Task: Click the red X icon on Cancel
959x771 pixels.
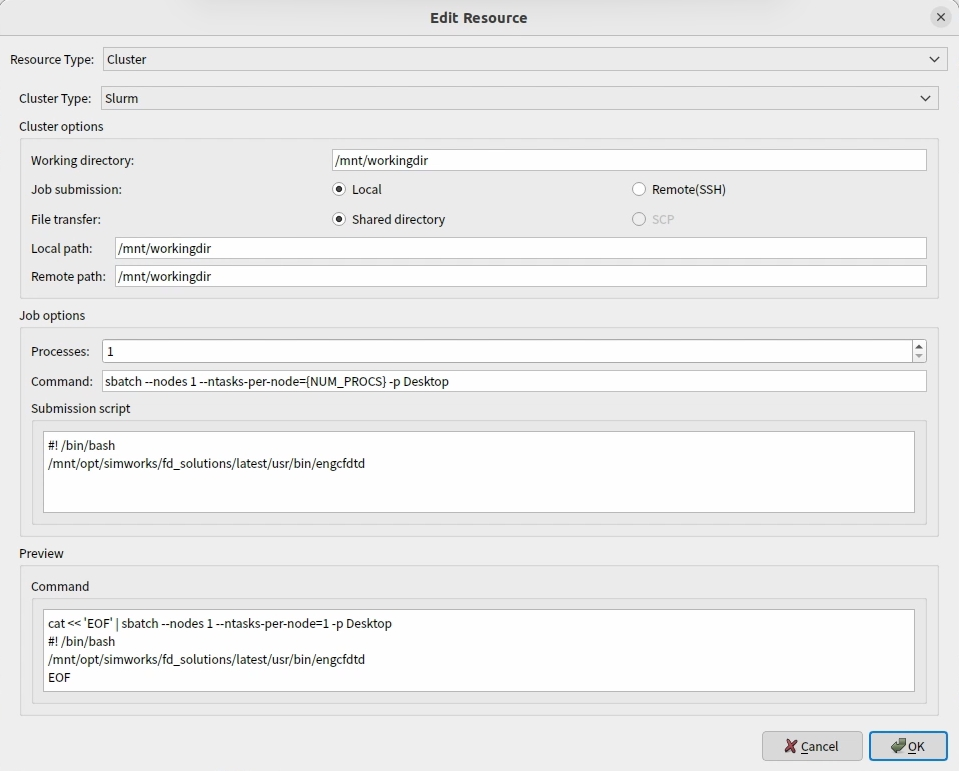Action: point(791,746)
